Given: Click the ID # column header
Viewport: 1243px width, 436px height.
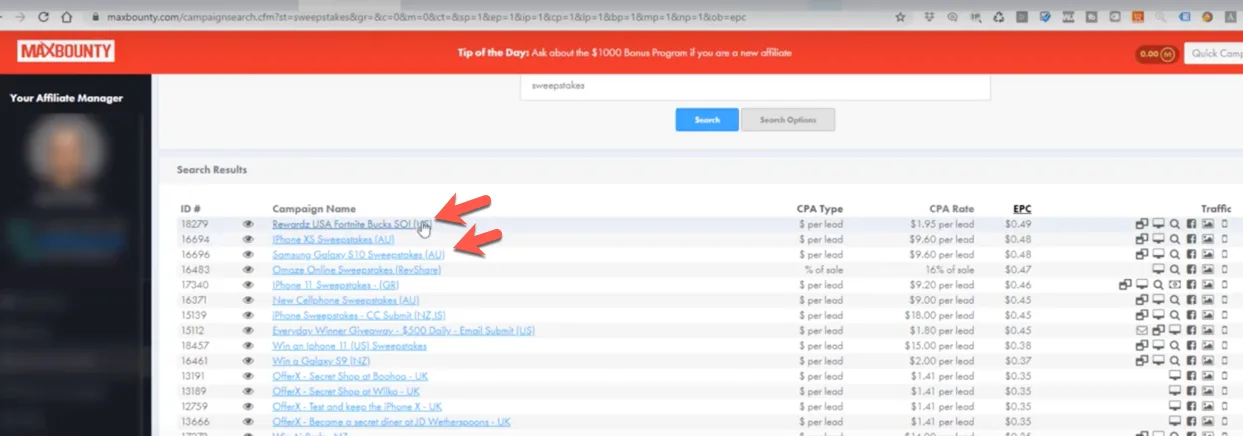Looking at the screenshot, I should pos(191,208).
